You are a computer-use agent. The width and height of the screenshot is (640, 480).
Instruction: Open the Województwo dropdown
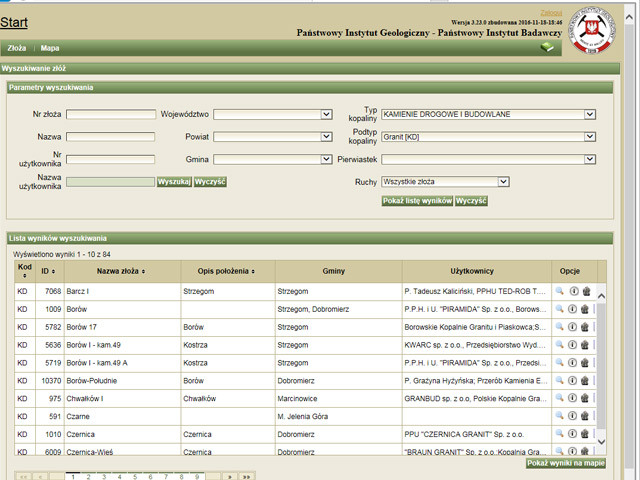[x=271, y=114]
